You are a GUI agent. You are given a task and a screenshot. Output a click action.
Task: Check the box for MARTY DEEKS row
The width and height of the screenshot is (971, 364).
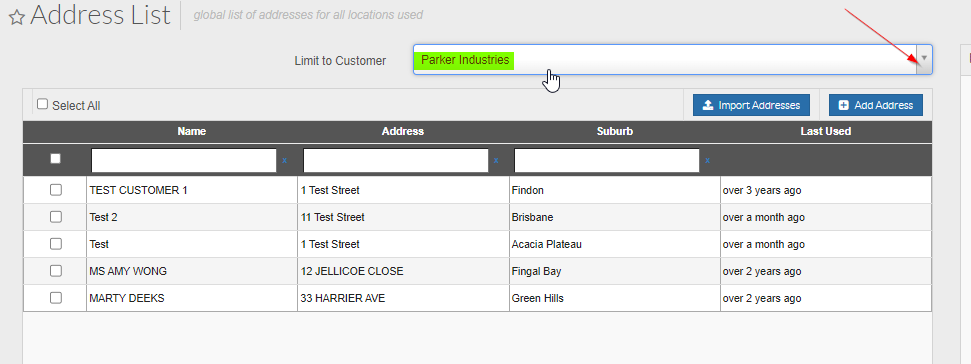56,298
